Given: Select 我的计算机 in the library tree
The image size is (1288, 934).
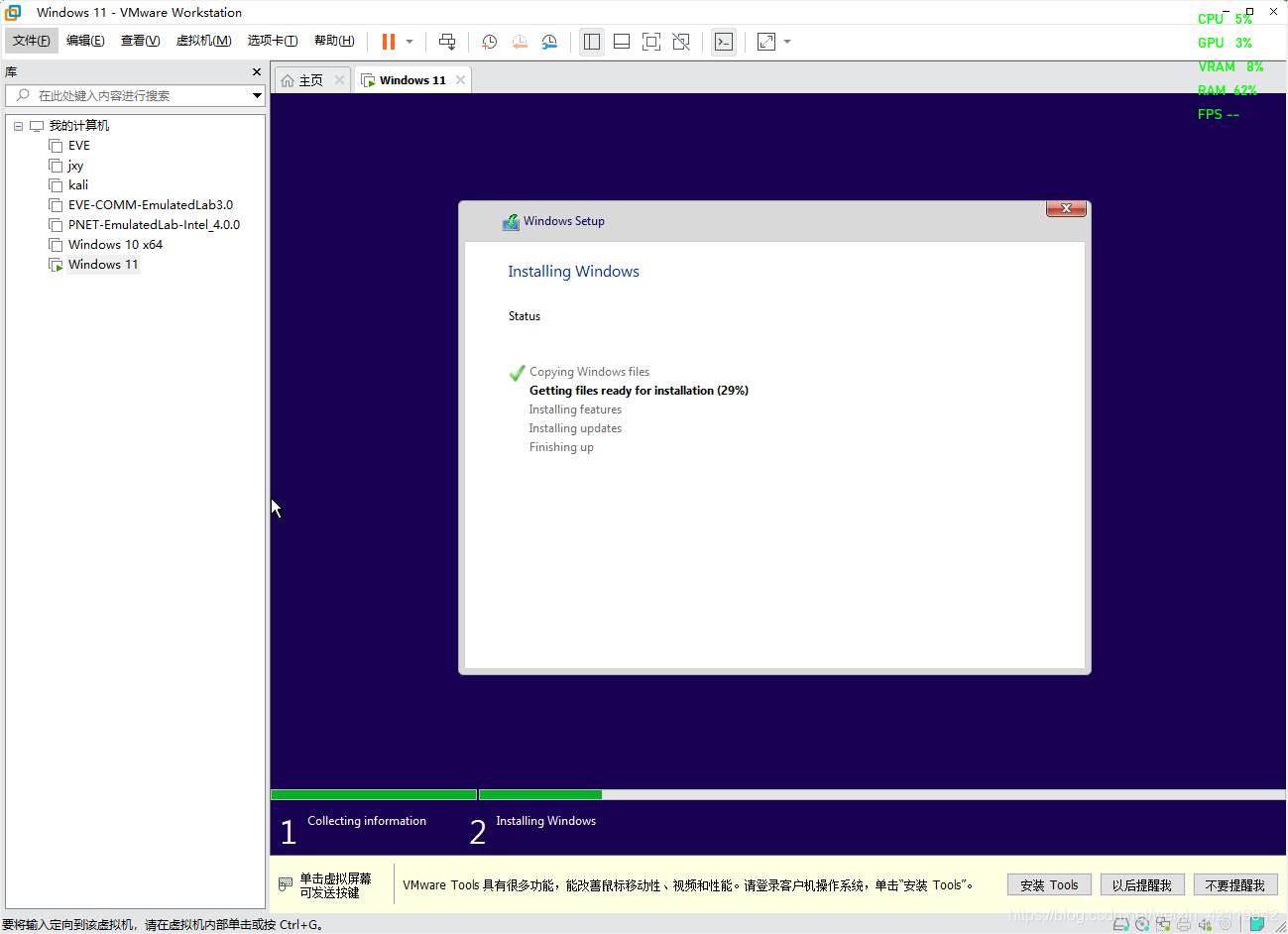Looking at the screenshot, I should [x=79, y=126].
